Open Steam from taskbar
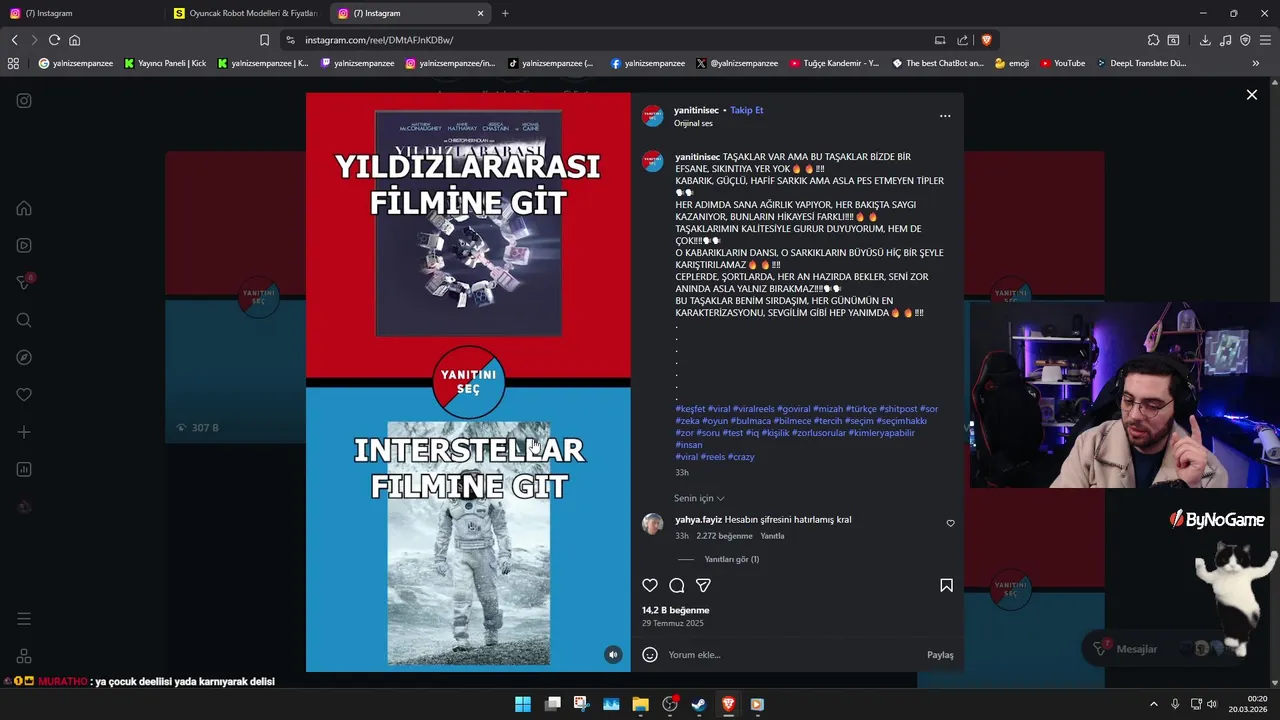This screenshot has height=720, width=1280. 699,704
